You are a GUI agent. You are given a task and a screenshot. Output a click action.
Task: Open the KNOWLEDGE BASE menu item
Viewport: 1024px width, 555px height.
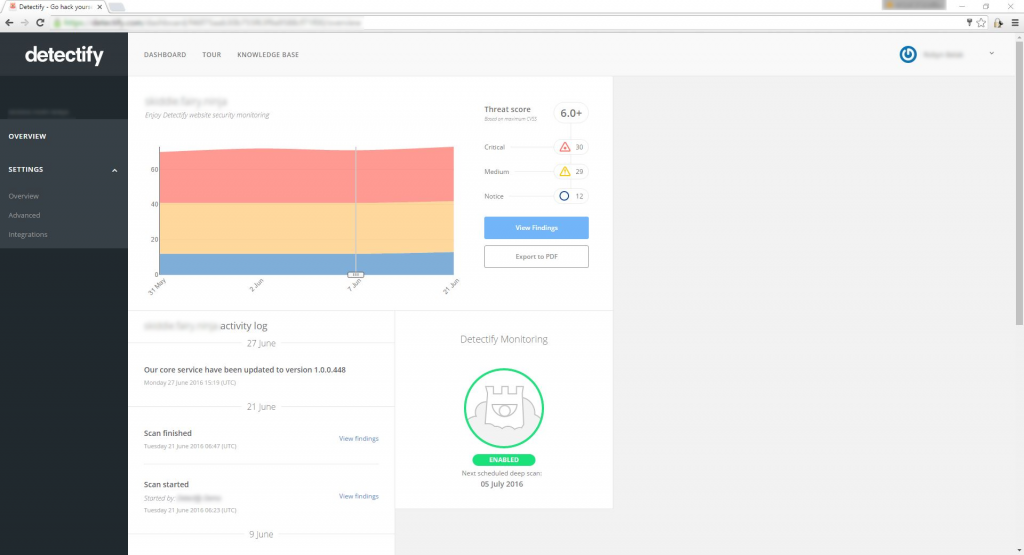point(268,55)
